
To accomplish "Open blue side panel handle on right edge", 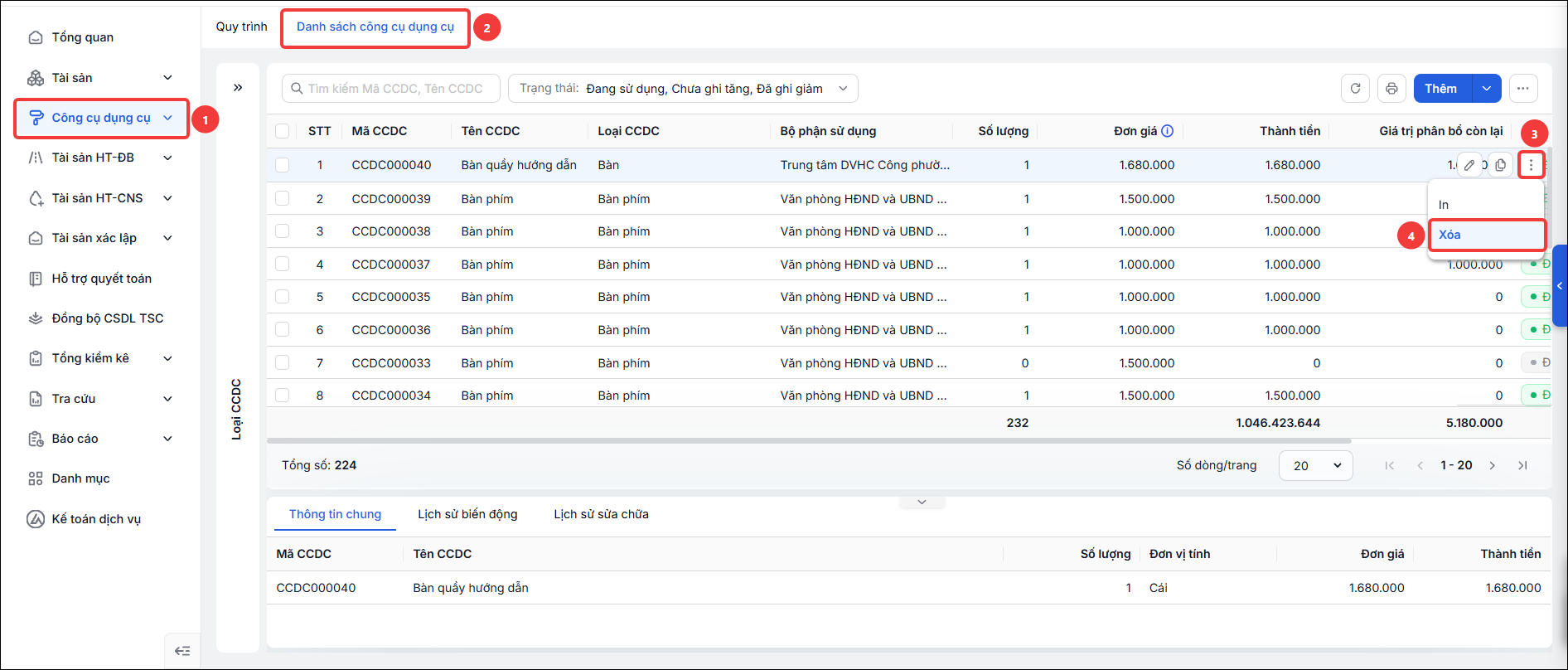I will click(1560, 286).
